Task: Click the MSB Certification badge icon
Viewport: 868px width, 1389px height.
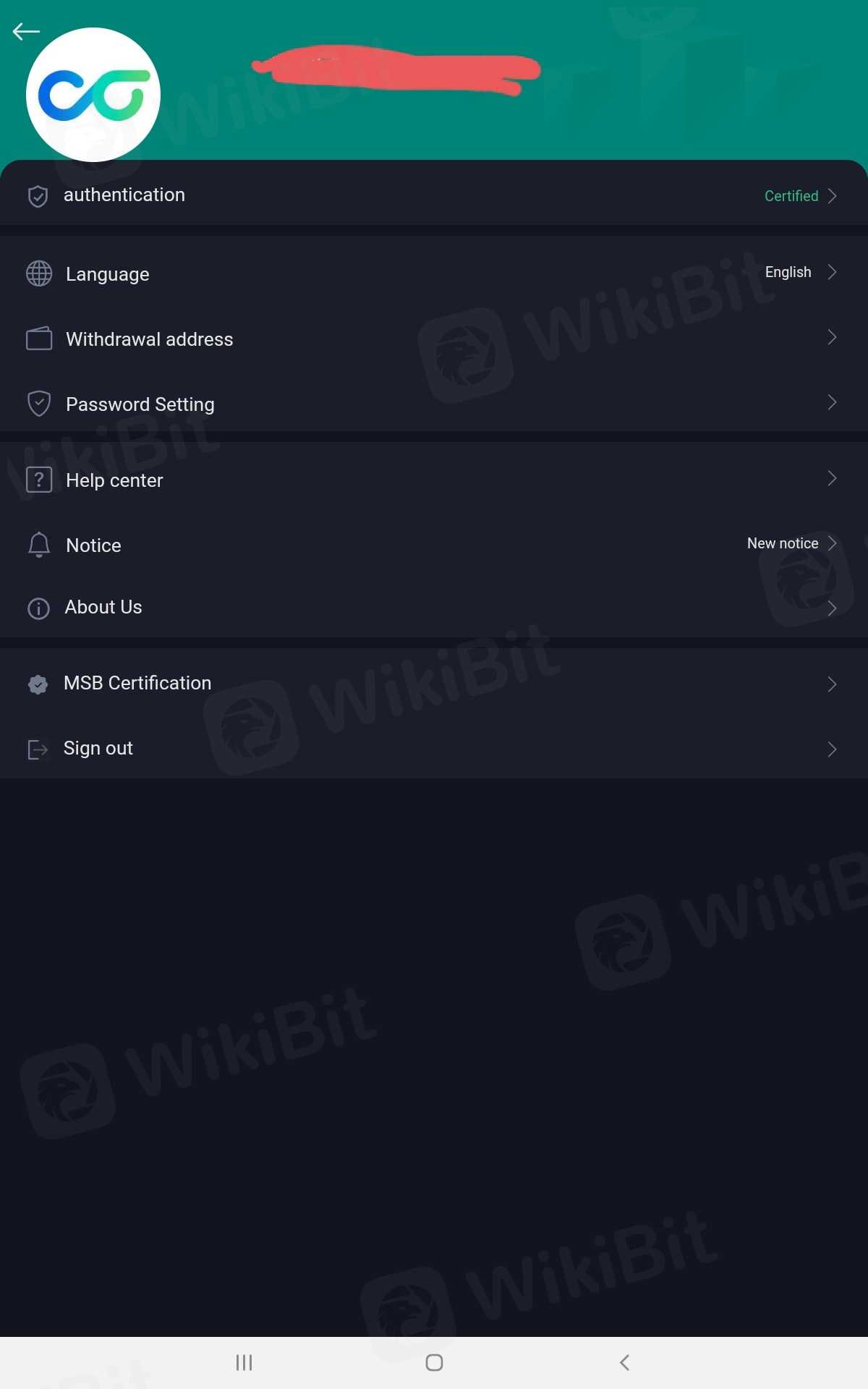Action: point(38,684)
